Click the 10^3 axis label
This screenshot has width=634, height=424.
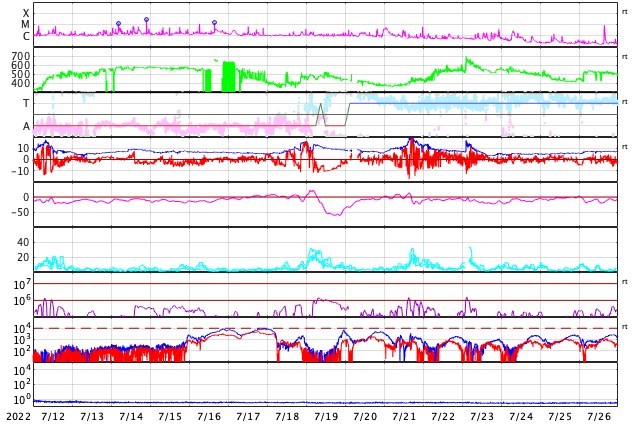coord(22,340)
